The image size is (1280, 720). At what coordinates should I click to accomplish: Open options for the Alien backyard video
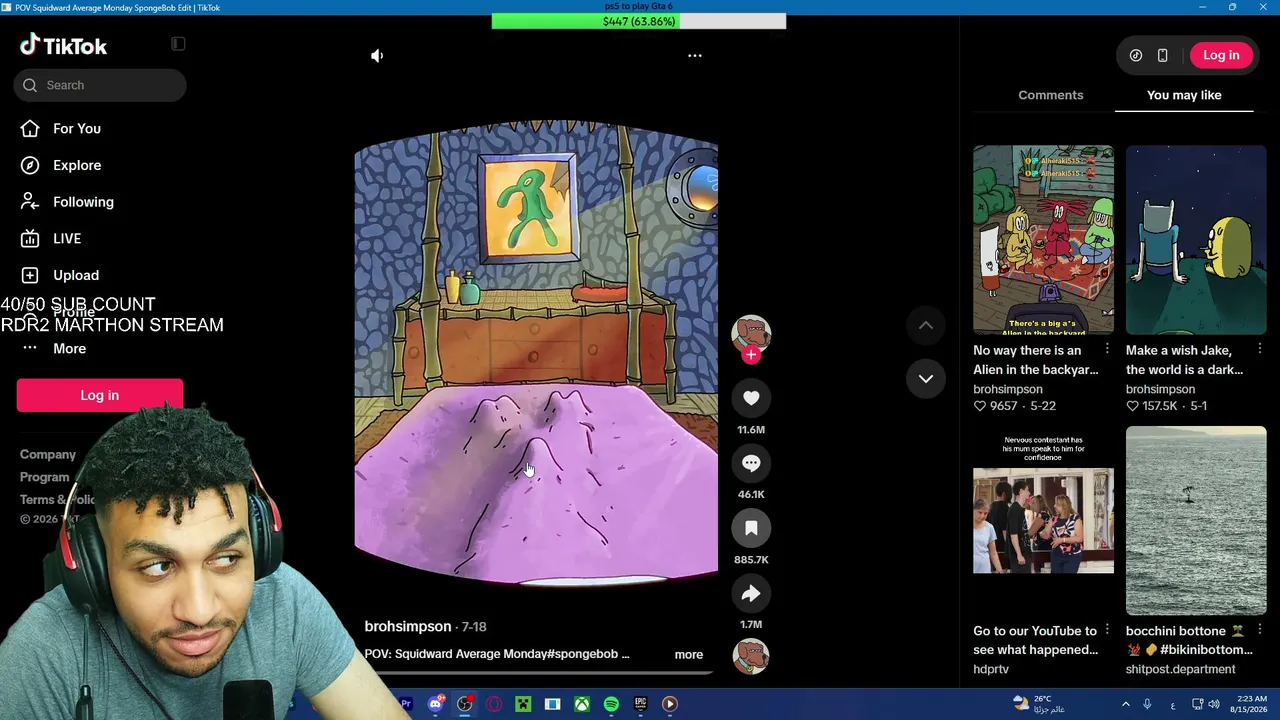tap(1107, 349)
